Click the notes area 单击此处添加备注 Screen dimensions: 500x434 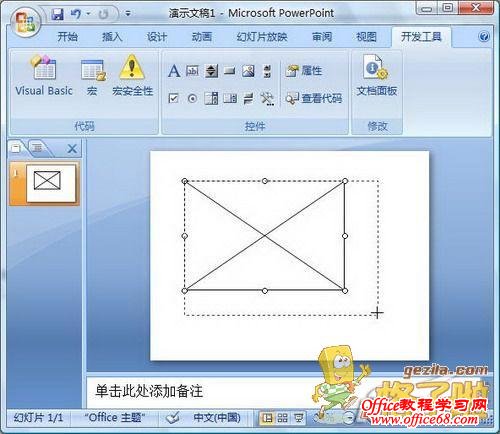(149, 391)
